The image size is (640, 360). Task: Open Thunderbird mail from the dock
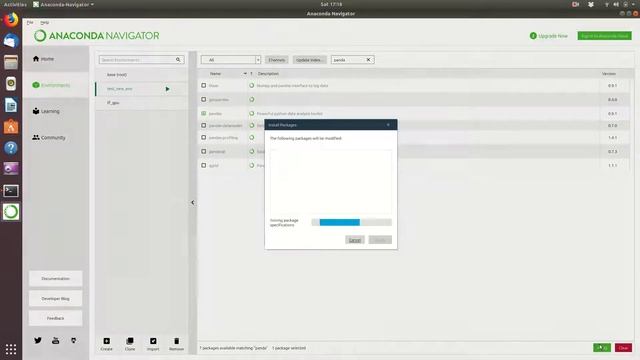click(11, 41)
